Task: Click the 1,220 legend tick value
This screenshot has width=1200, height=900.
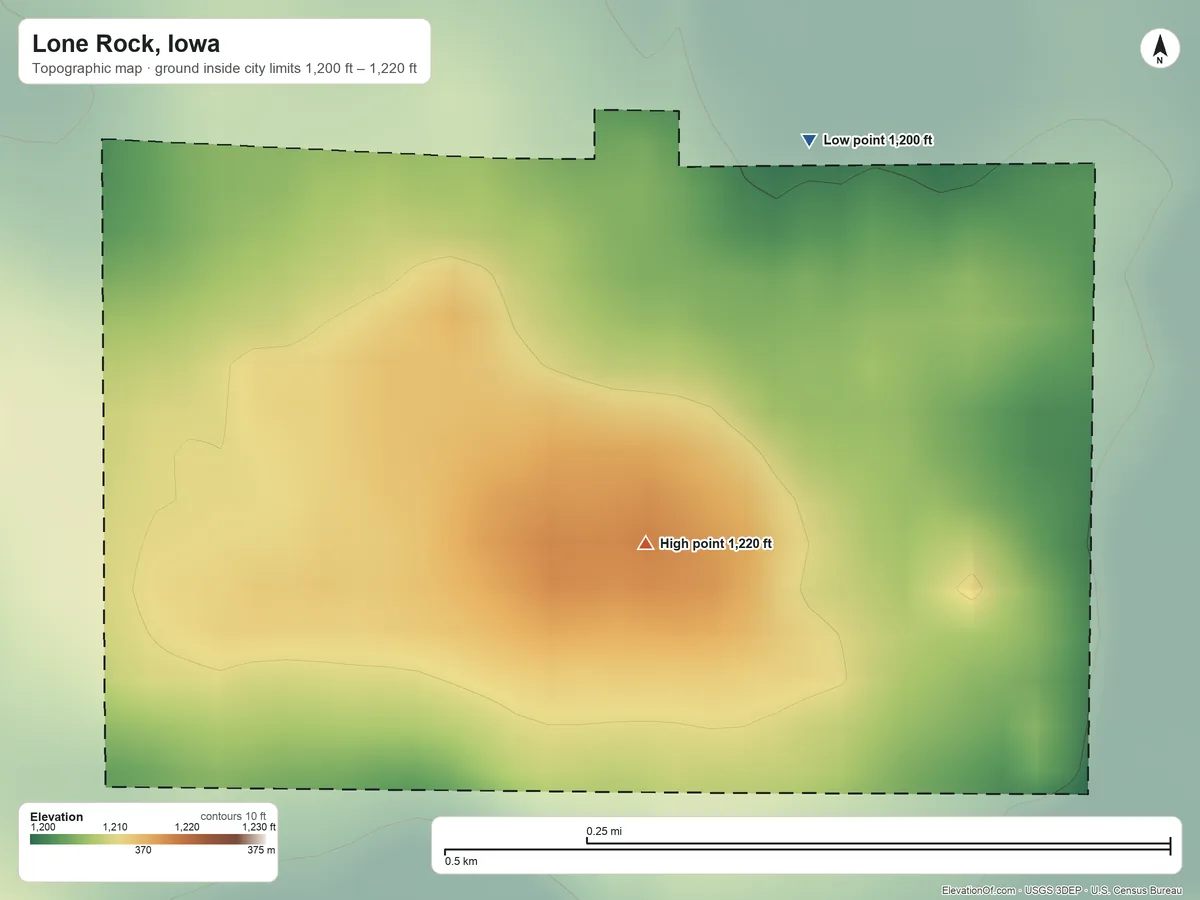Action: point(187,827)
